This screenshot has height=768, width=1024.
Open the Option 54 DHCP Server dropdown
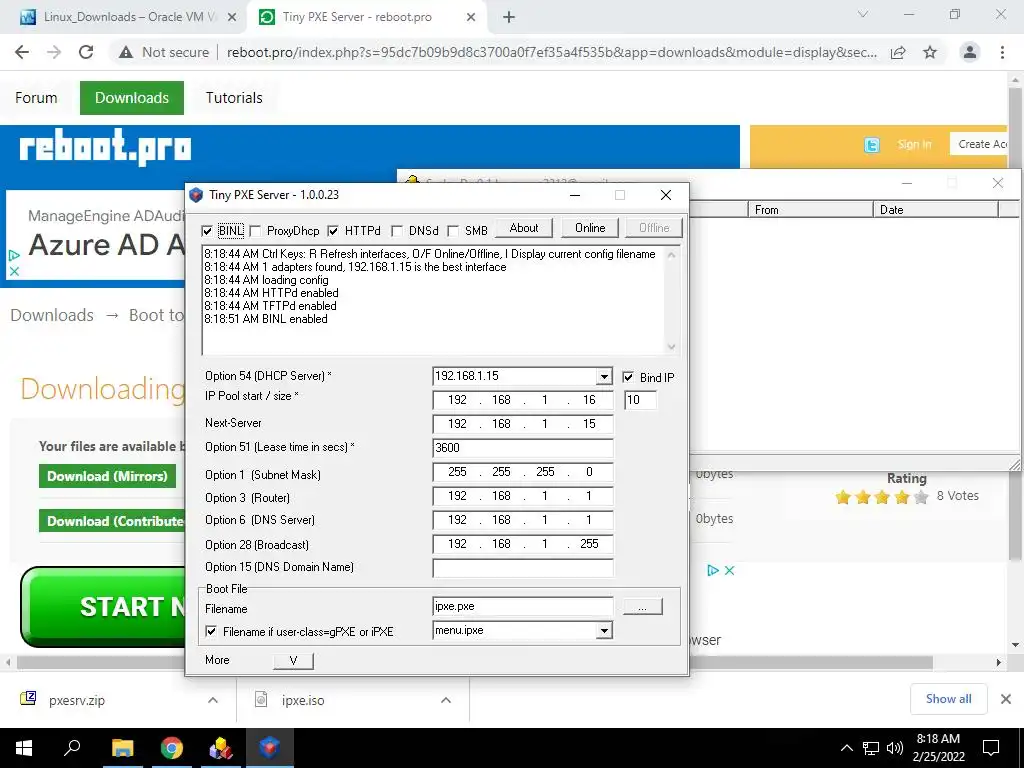[x=604, y=376]
